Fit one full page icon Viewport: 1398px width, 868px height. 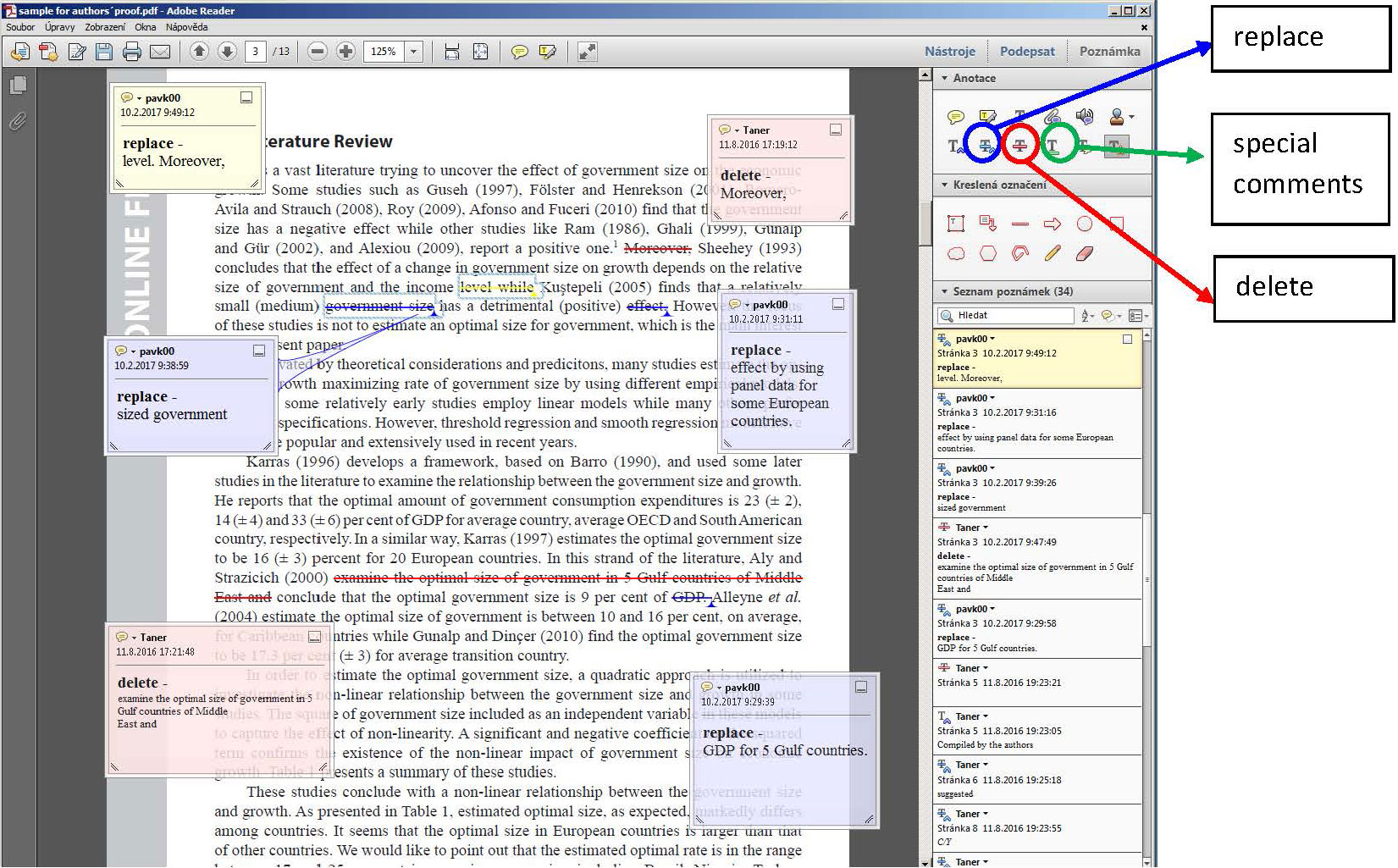(480, 52)
